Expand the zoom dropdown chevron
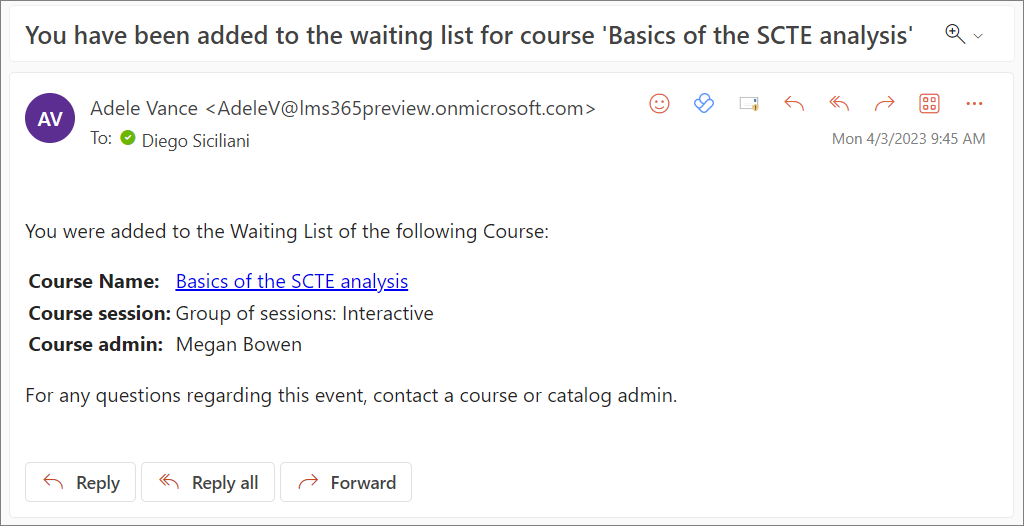Image resolution: width=1024 pixels, height=526 pixels. click(979, 36)
